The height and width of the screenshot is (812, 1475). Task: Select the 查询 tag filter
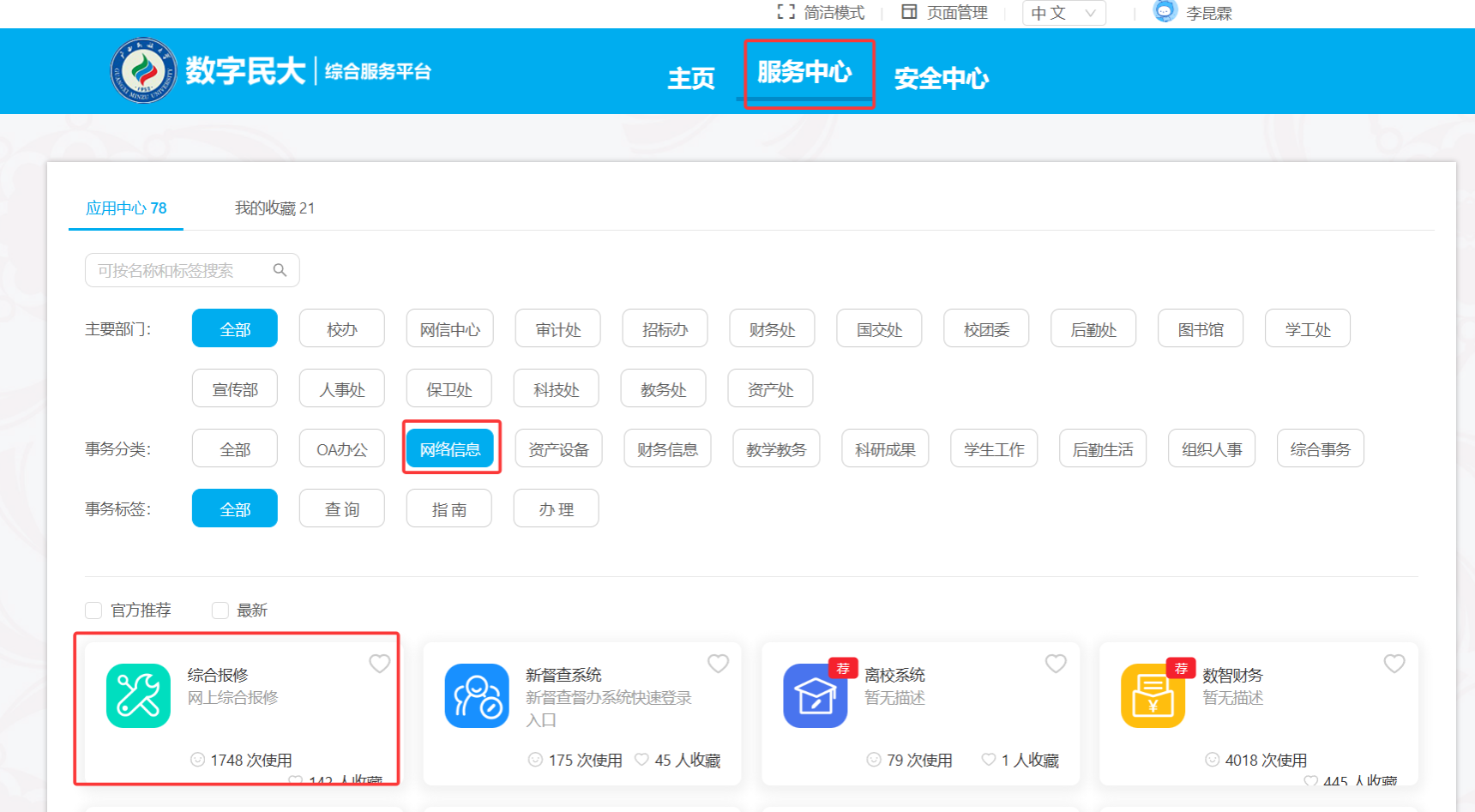341,509
